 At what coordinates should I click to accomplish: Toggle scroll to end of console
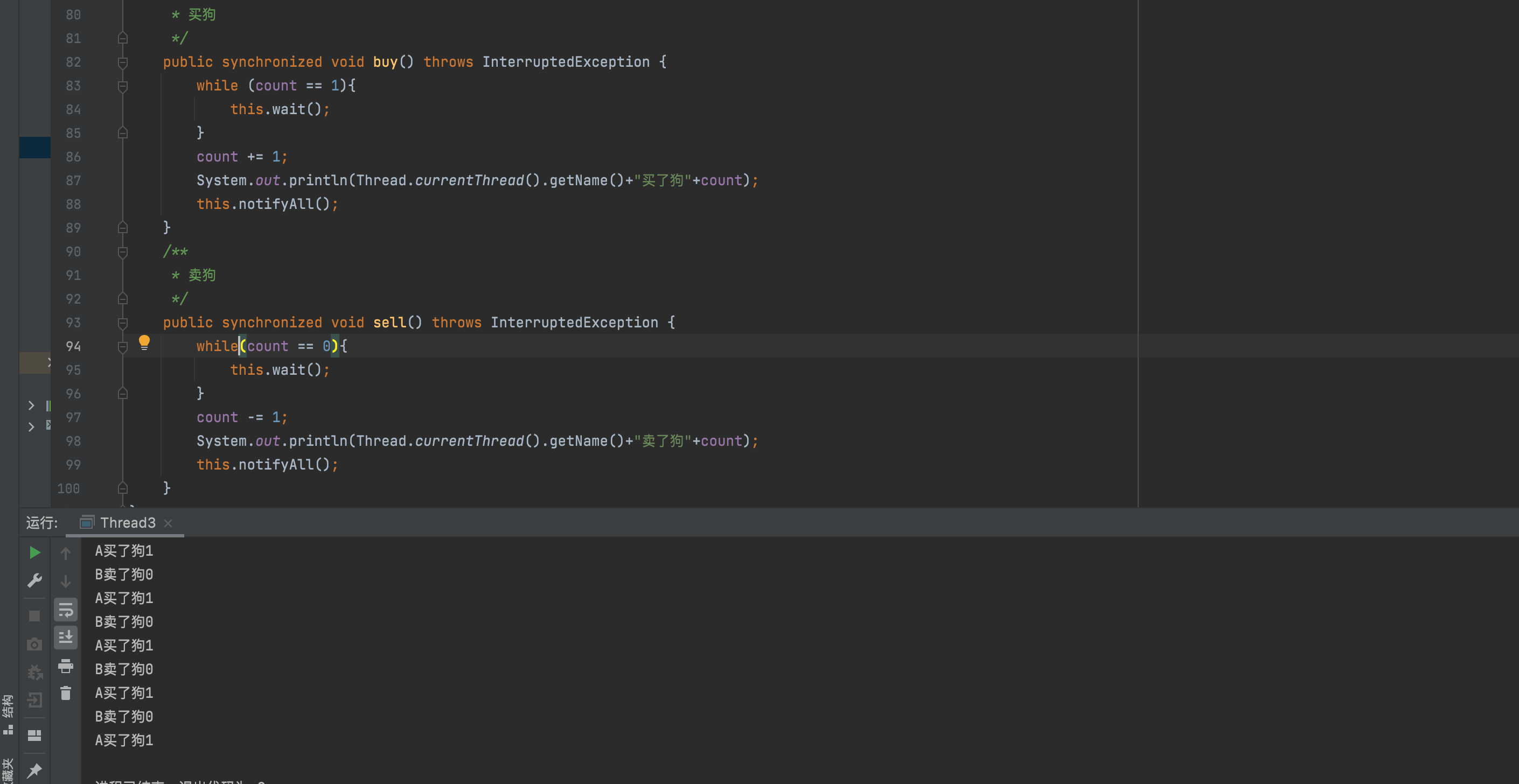coord(66,637)
